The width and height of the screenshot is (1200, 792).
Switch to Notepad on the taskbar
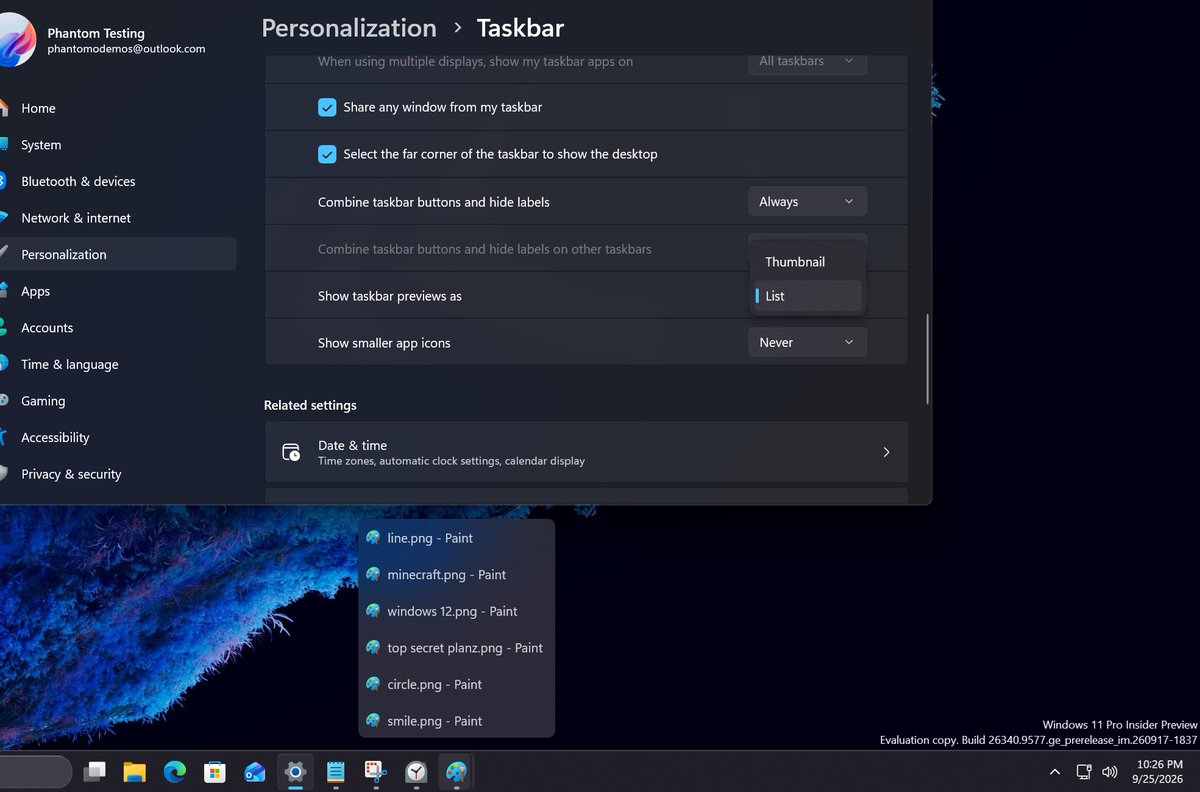point(336,771)
